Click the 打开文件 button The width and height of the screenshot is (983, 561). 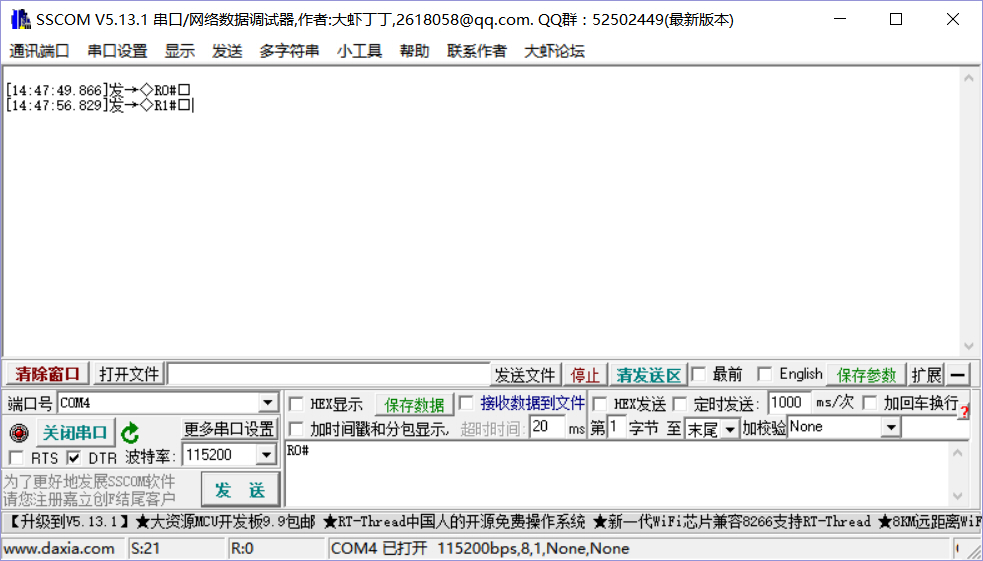129,375
